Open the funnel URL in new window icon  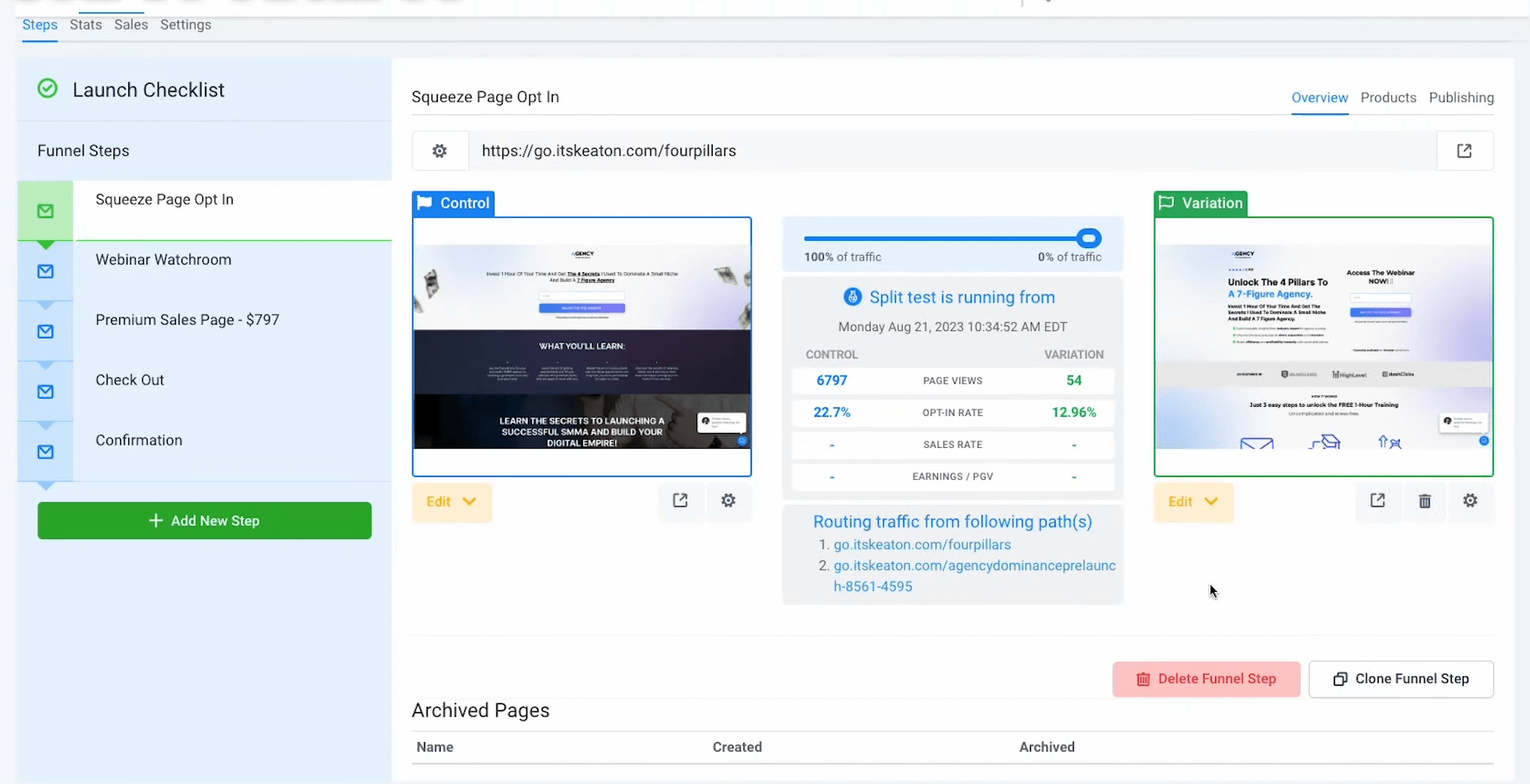[1465, 151]
